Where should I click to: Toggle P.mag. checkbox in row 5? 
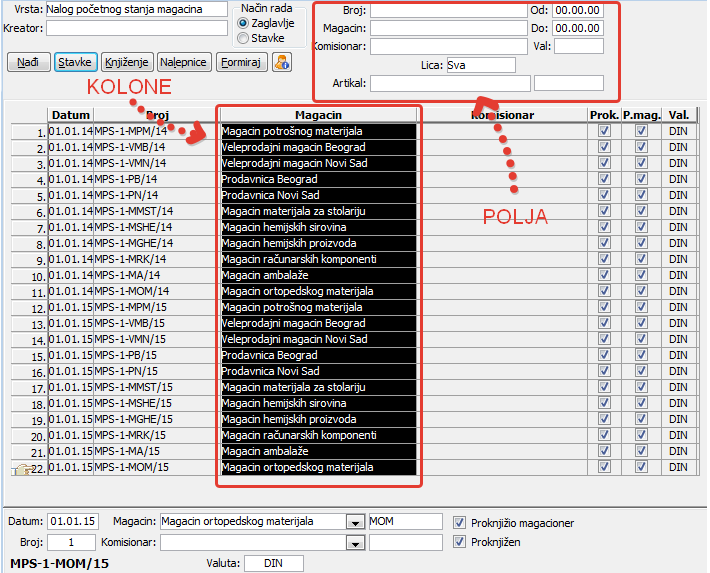coord(641,195)
